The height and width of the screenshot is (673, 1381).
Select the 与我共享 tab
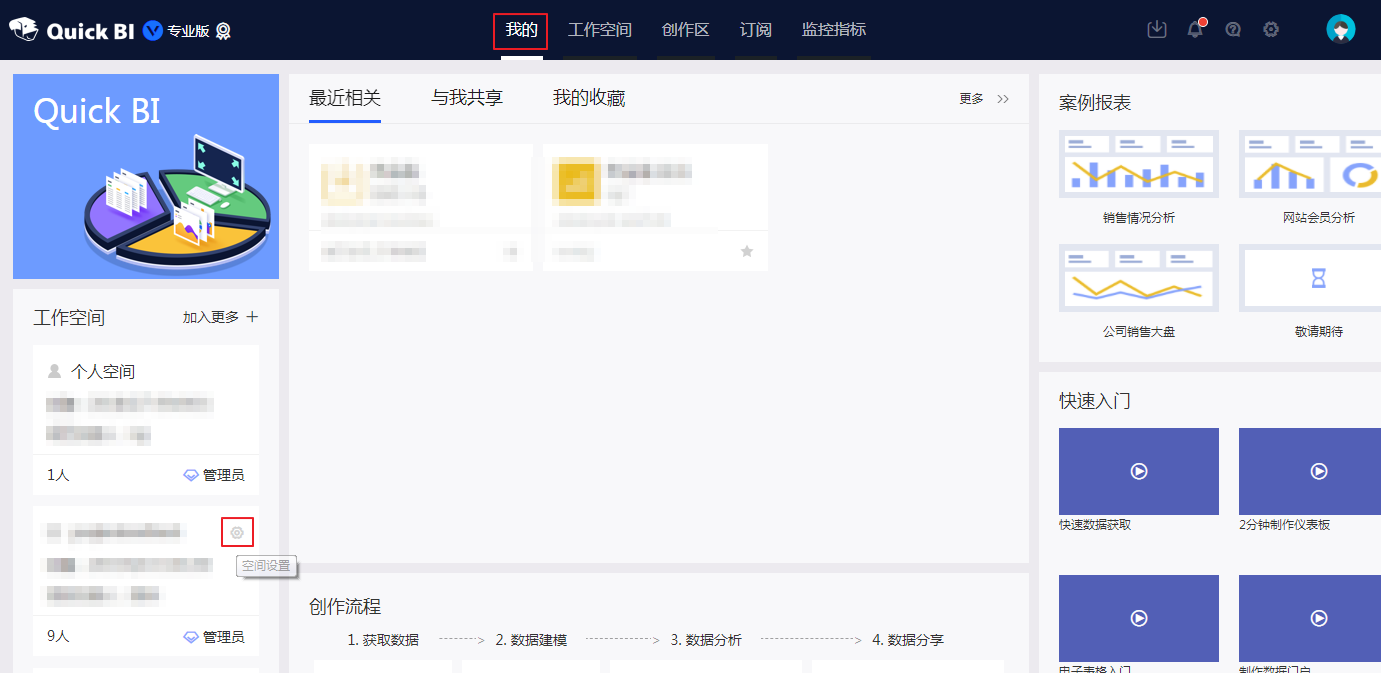pos(467,98)
